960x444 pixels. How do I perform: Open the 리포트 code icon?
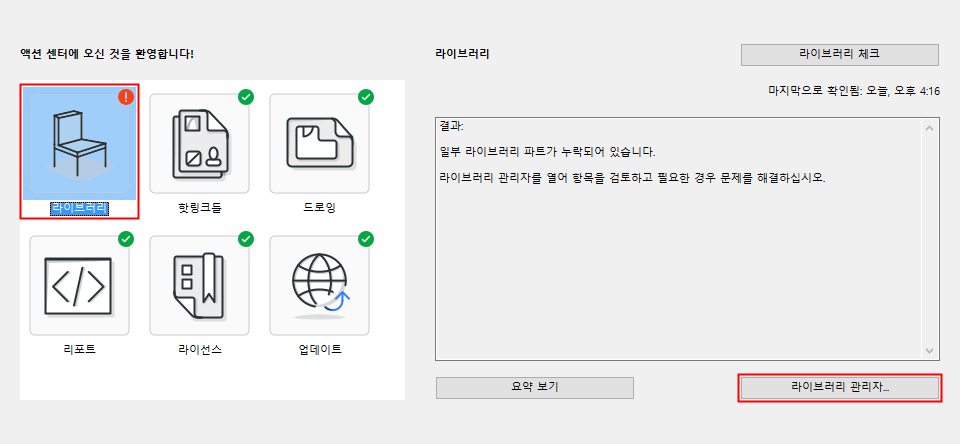[80, 285]
